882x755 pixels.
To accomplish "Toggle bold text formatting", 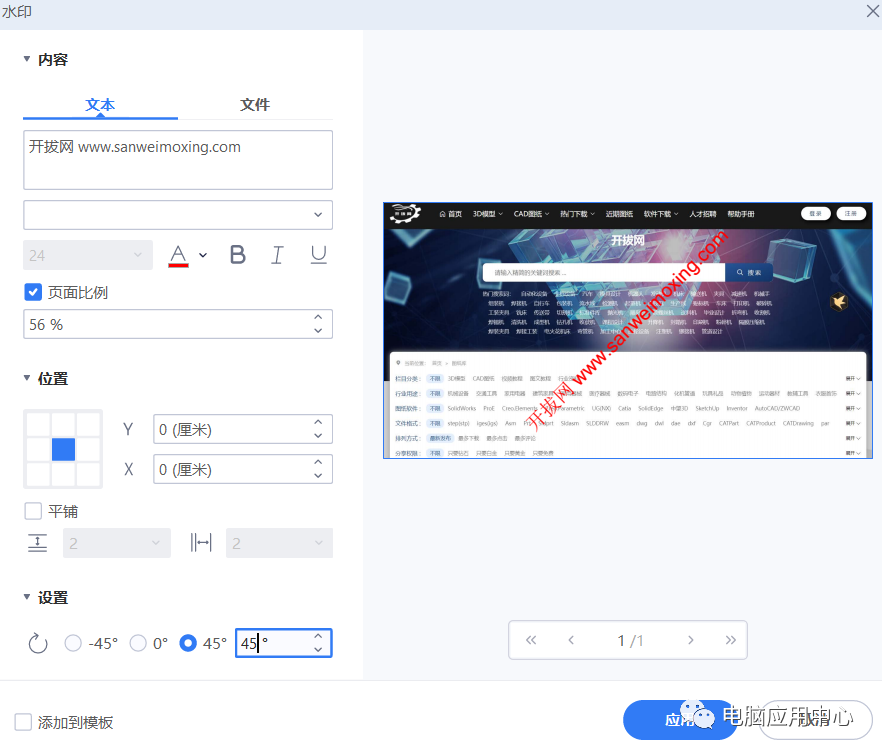I will coord(237,255).
